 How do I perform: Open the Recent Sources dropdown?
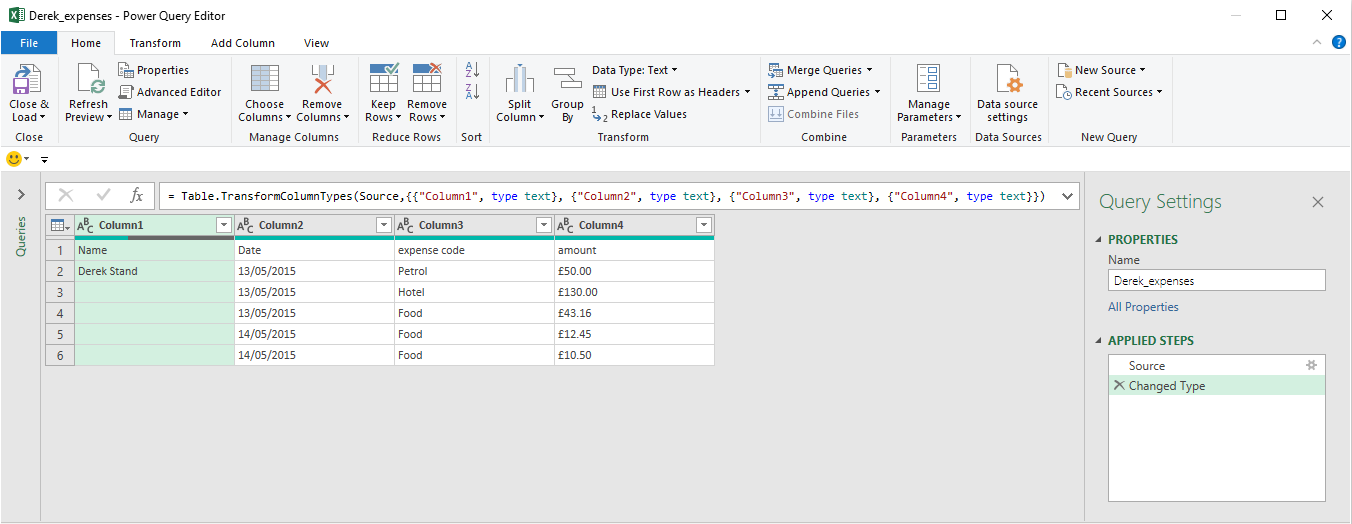click(1110, 92)
